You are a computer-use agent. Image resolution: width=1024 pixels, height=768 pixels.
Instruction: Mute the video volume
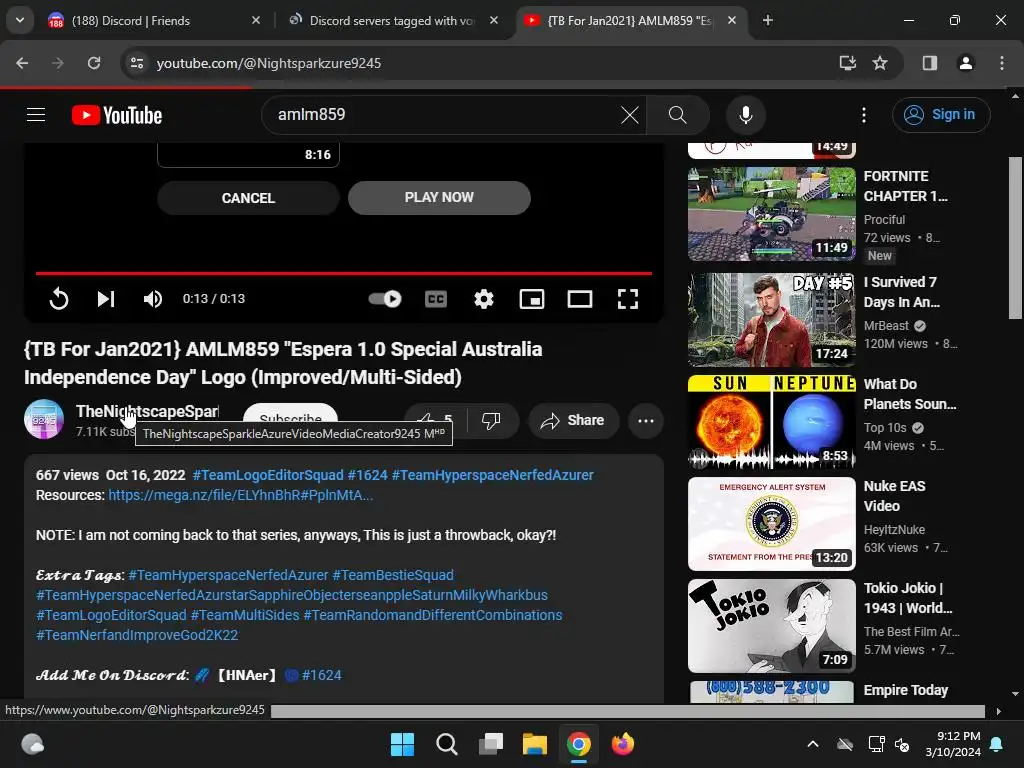click(153, 298)
